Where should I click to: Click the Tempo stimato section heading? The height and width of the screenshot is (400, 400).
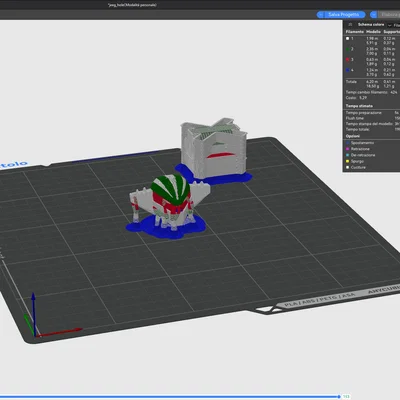(x=359, y=106)
